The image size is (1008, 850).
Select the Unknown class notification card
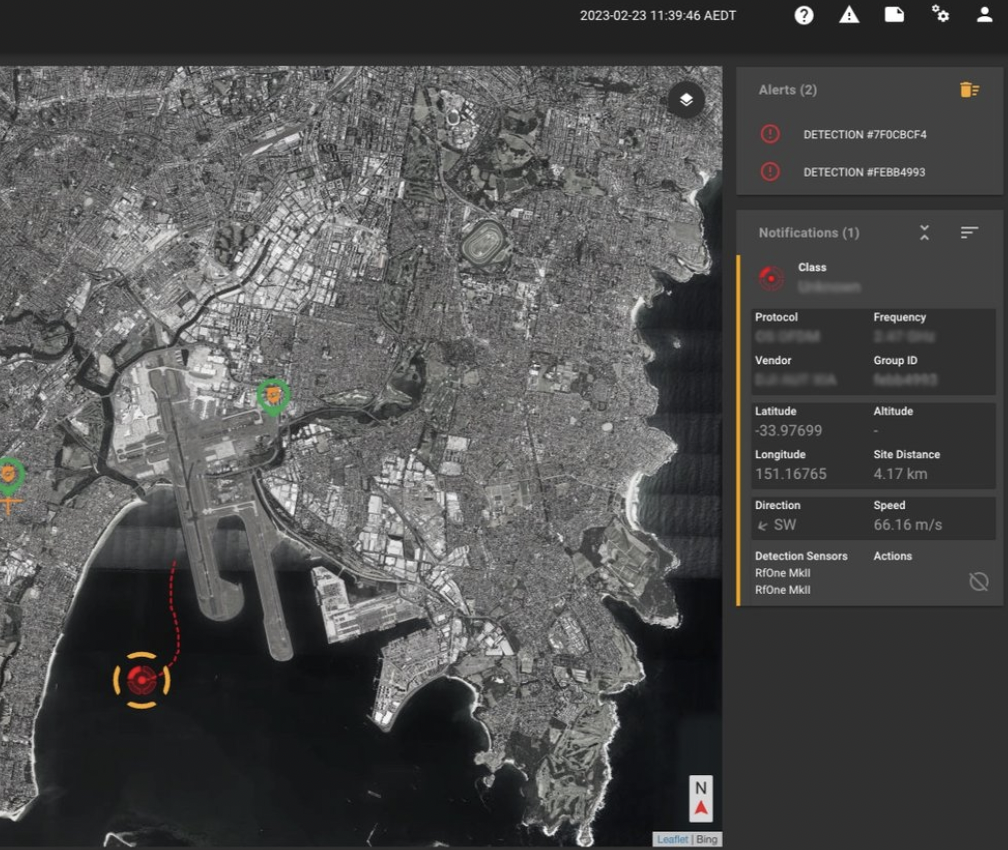click(x=870, y=278)
